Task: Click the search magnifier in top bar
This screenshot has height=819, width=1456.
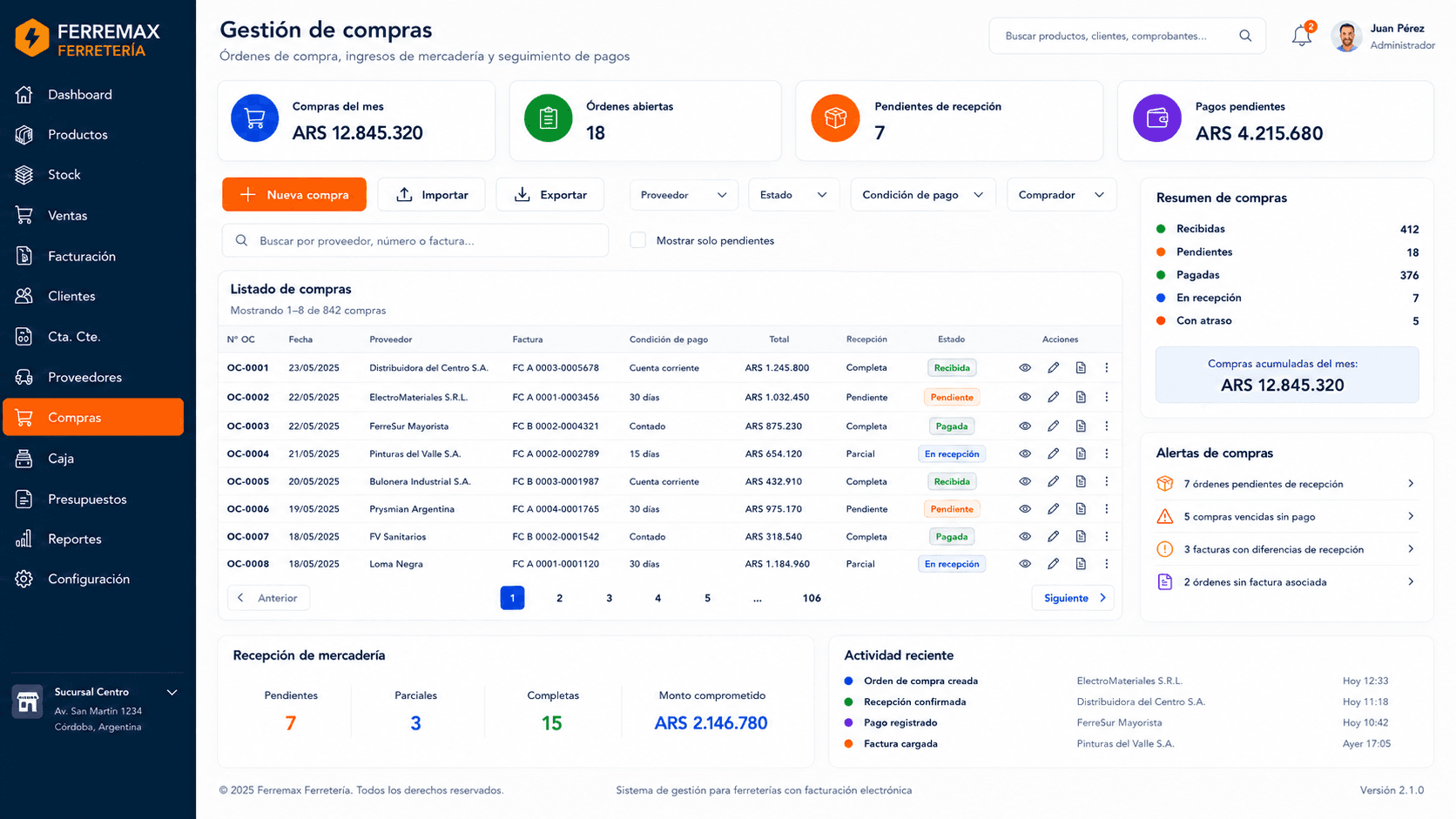Action: click(1245, 36)
